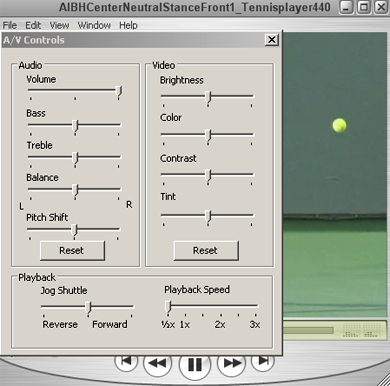This screenshot has height=386, width=390.
Task: Reset the Video settings
Action: [x=206, y=251]
